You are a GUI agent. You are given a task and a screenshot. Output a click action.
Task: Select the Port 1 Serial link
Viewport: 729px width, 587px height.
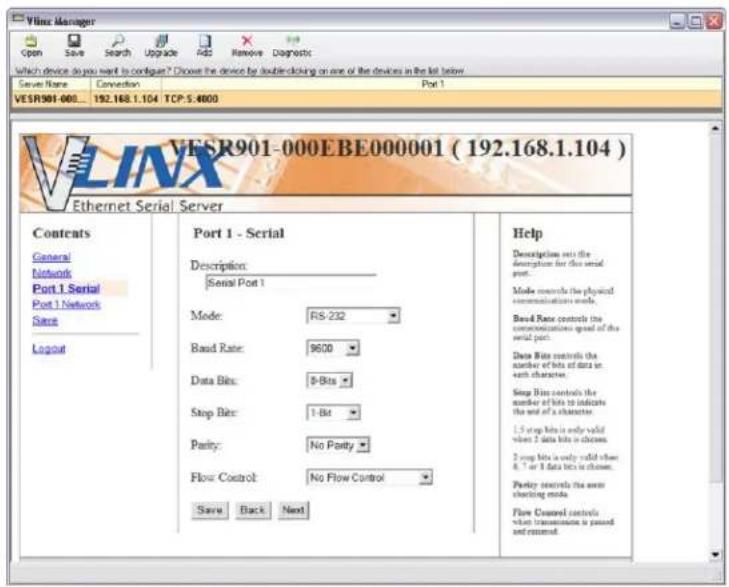(66, 289)
